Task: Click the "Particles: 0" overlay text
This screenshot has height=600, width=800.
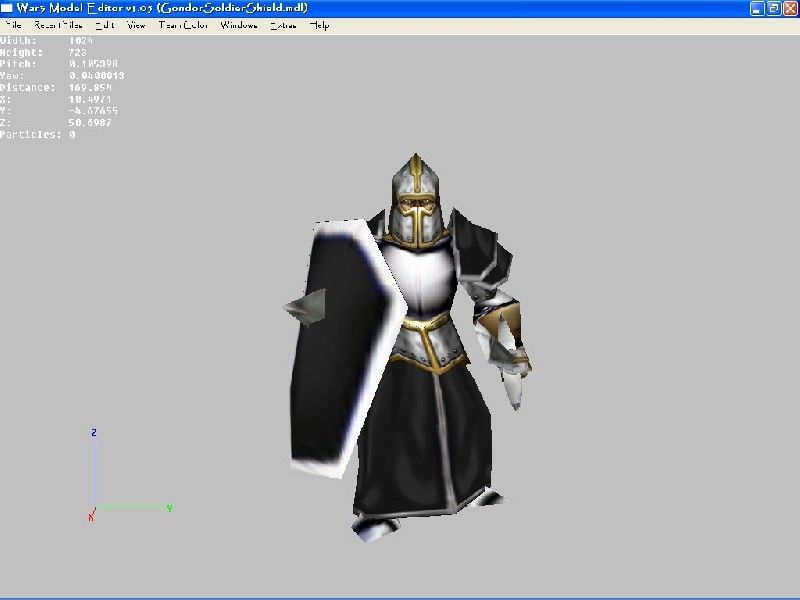Action: coord(38,134)
